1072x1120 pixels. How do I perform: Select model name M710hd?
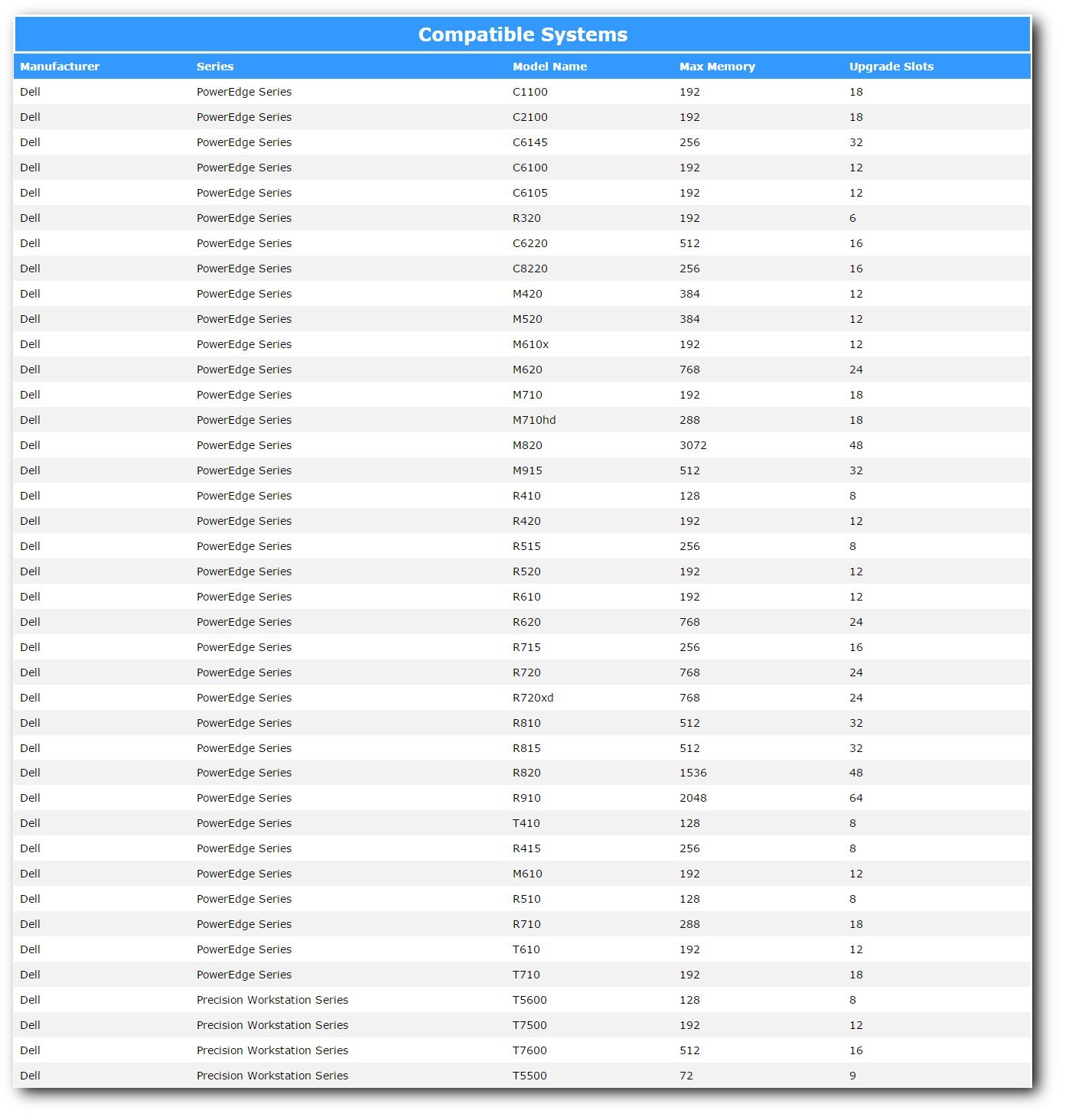point(534,420)
